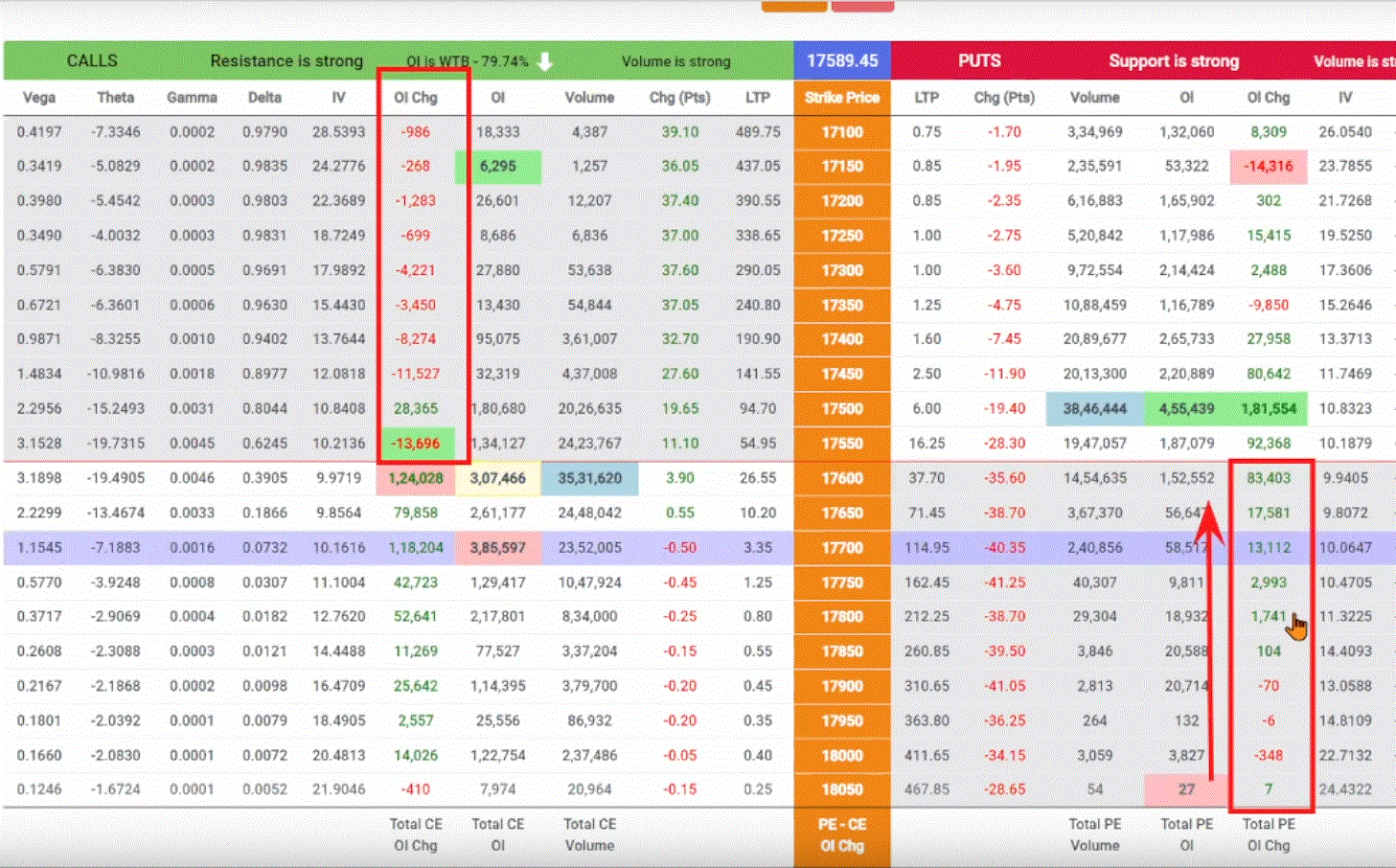
Task: Select the 17700 strike price cell
Action: pyautogui.click(x=841, y=547)
